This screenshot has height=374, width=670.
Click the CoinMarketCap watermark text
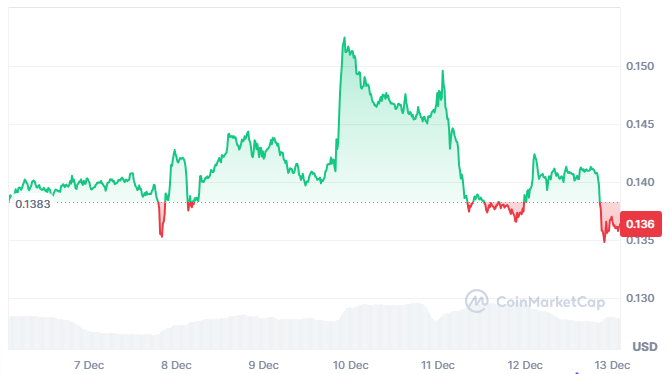click(x=550, y=302)
